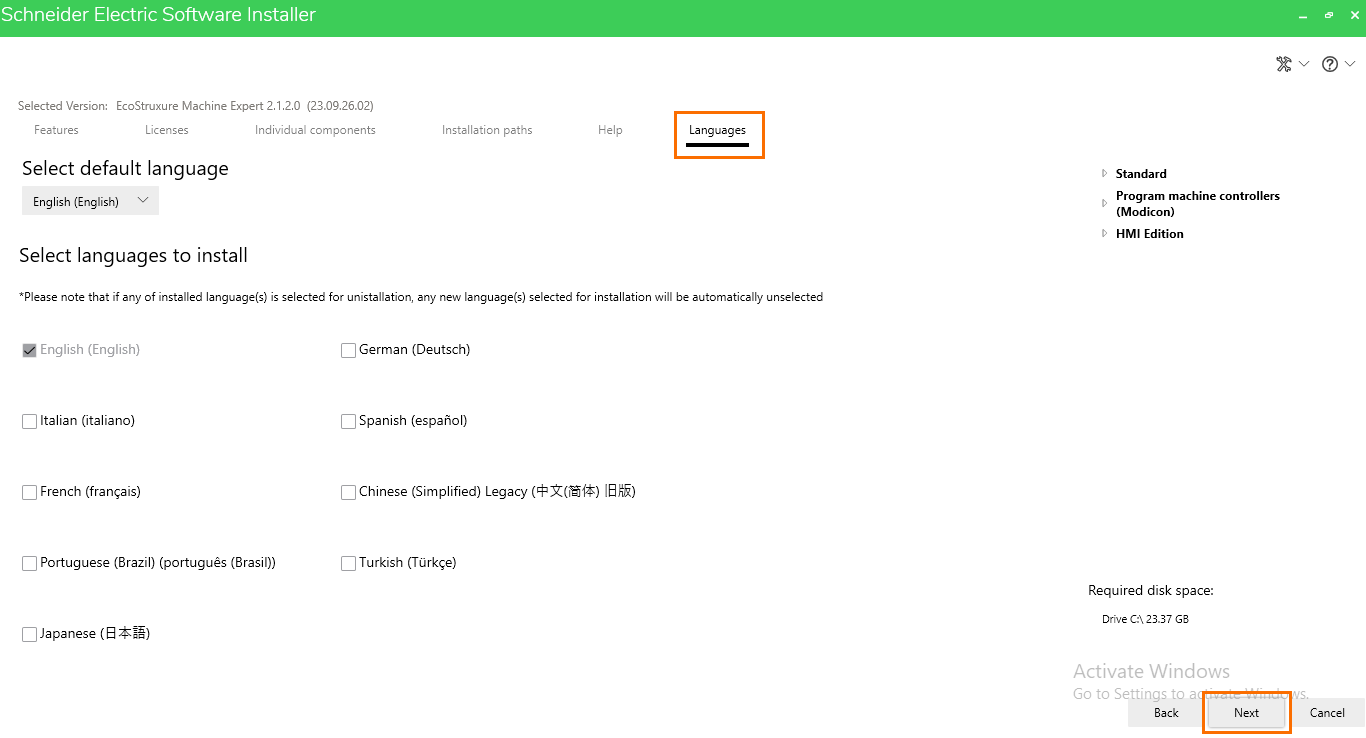
Task: Select the Turkish (Türkçe) checkbox
Action: [348, 564]
